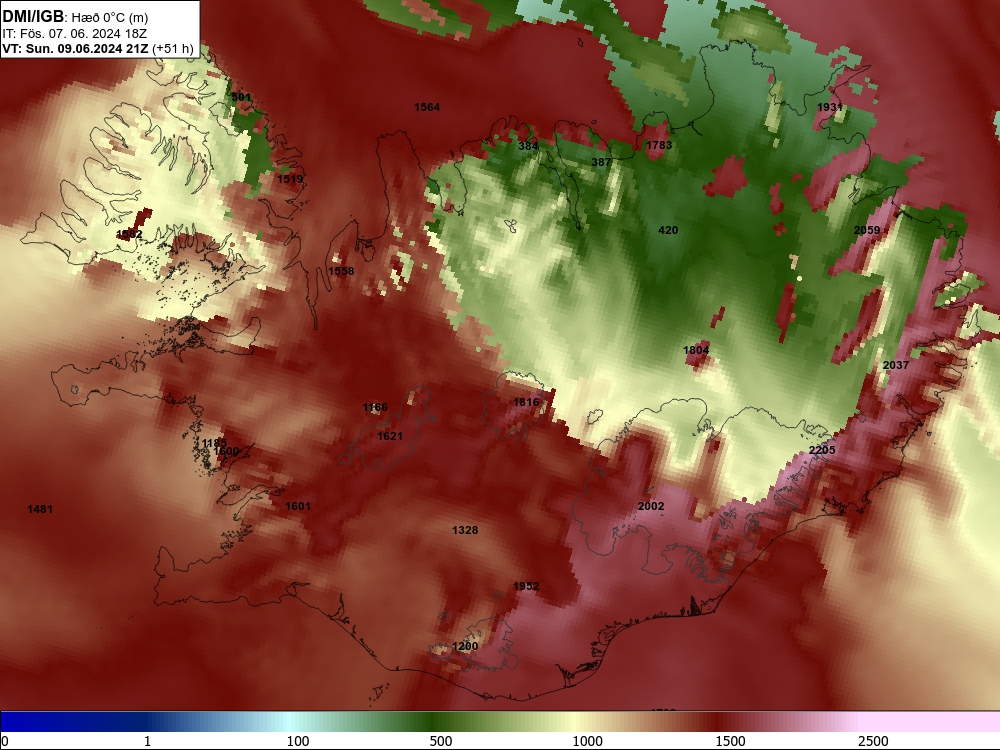1000x750 pixels.
Task: Select the 420 height value
Action: point(668,230)
